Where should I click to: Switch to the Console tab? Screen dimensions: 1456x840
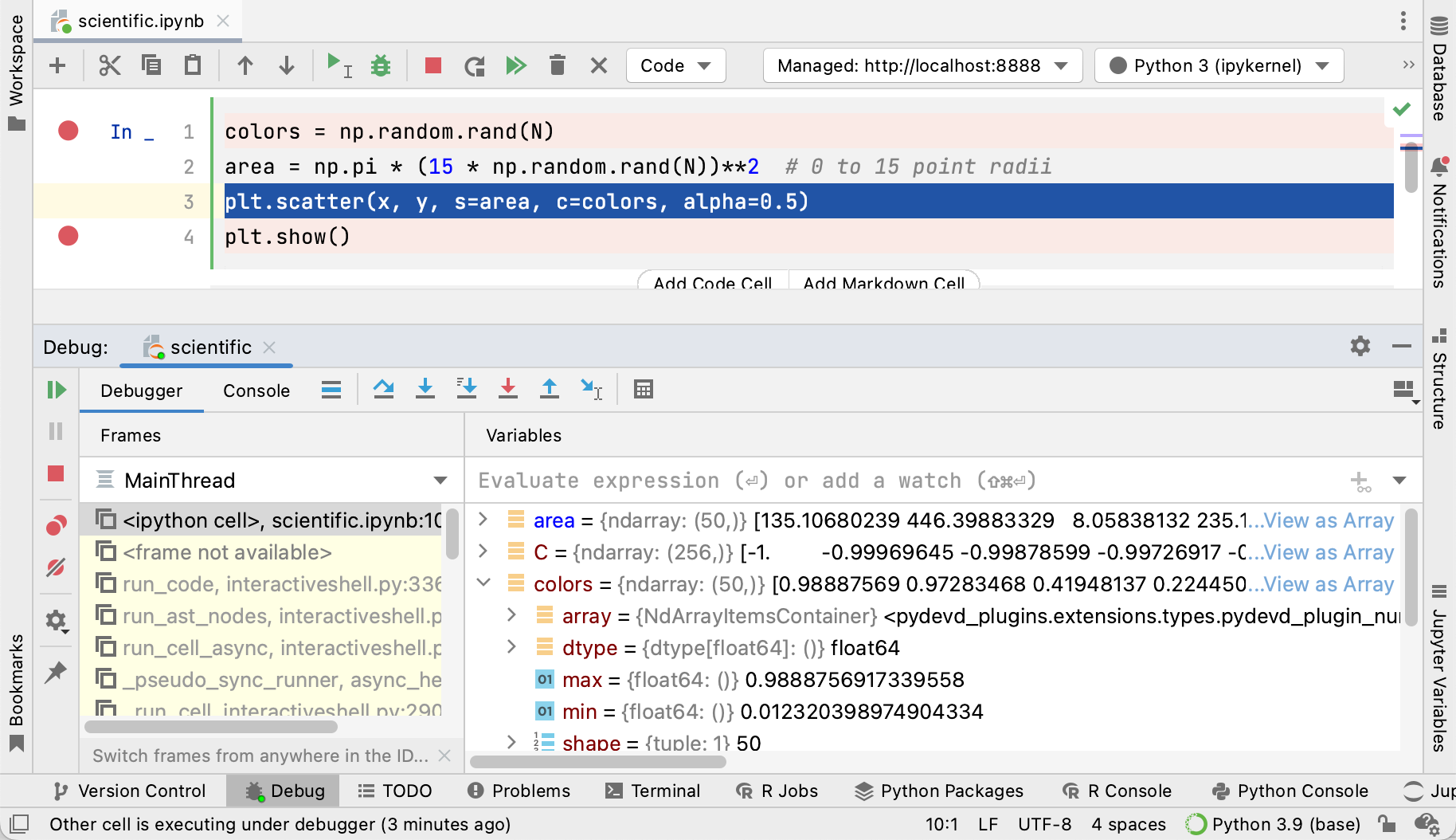pyautogui.click(x=256, y=391)
